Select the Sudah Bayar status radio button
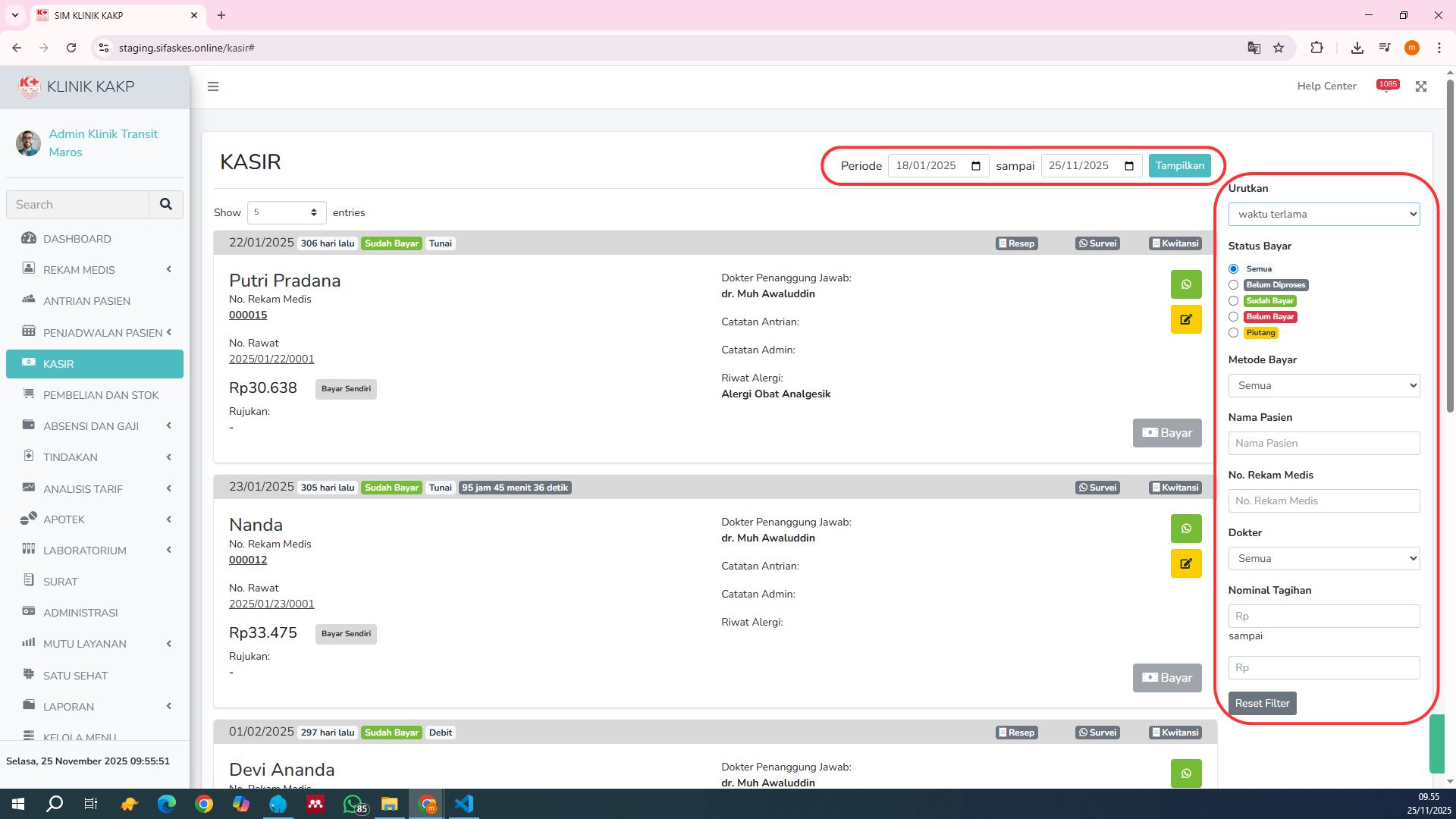 pyautogui.click(x=1233, y=301)
